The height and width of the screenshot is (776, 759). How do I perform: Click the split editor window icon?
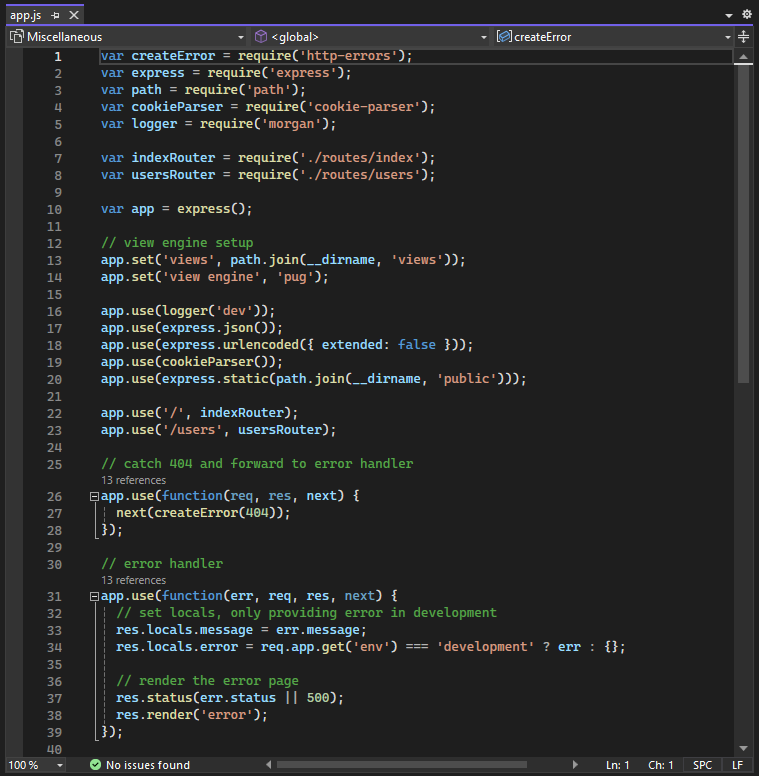coord(744,37)
